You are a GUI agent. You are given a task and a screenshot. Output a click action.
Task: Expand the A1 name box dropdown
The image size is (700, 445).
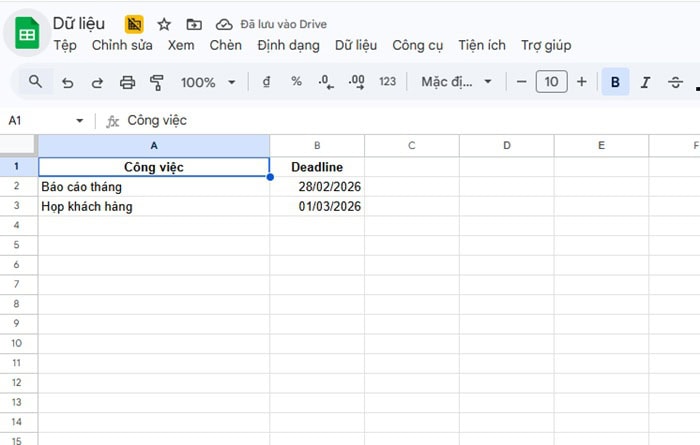[x=80, y=121]
